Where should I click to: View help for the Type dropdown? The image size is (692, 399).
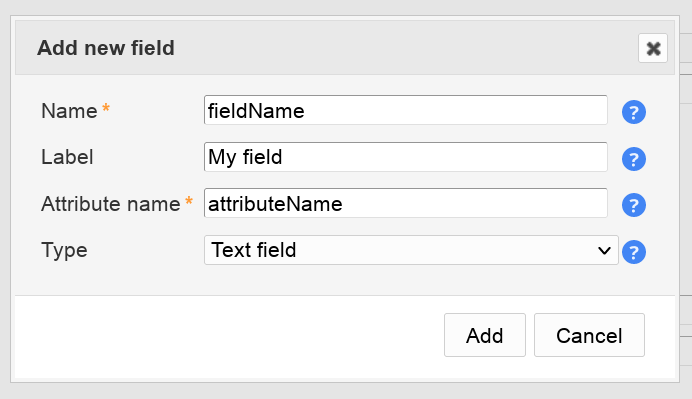(634, 252)
